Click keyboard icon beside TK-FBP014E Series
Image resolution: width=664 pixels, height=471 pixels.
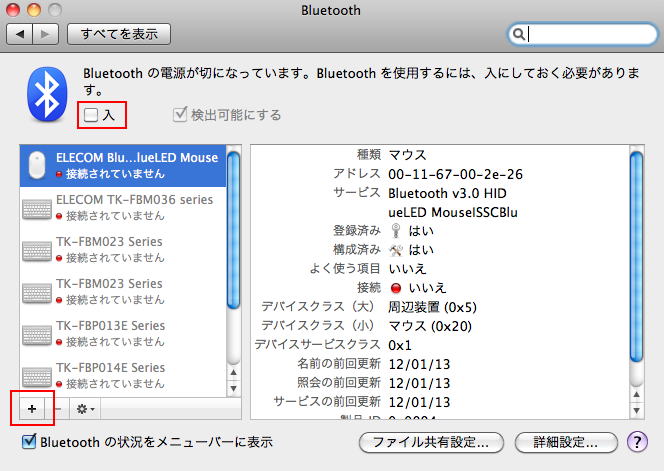37,377
